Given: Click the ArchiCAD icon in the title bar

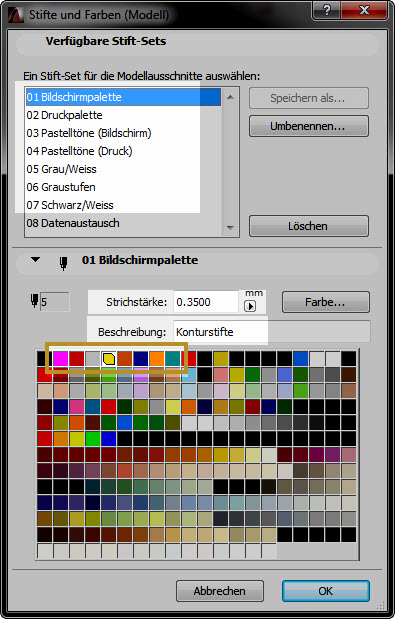Looking at the screenshot, I should pos(16,15).
